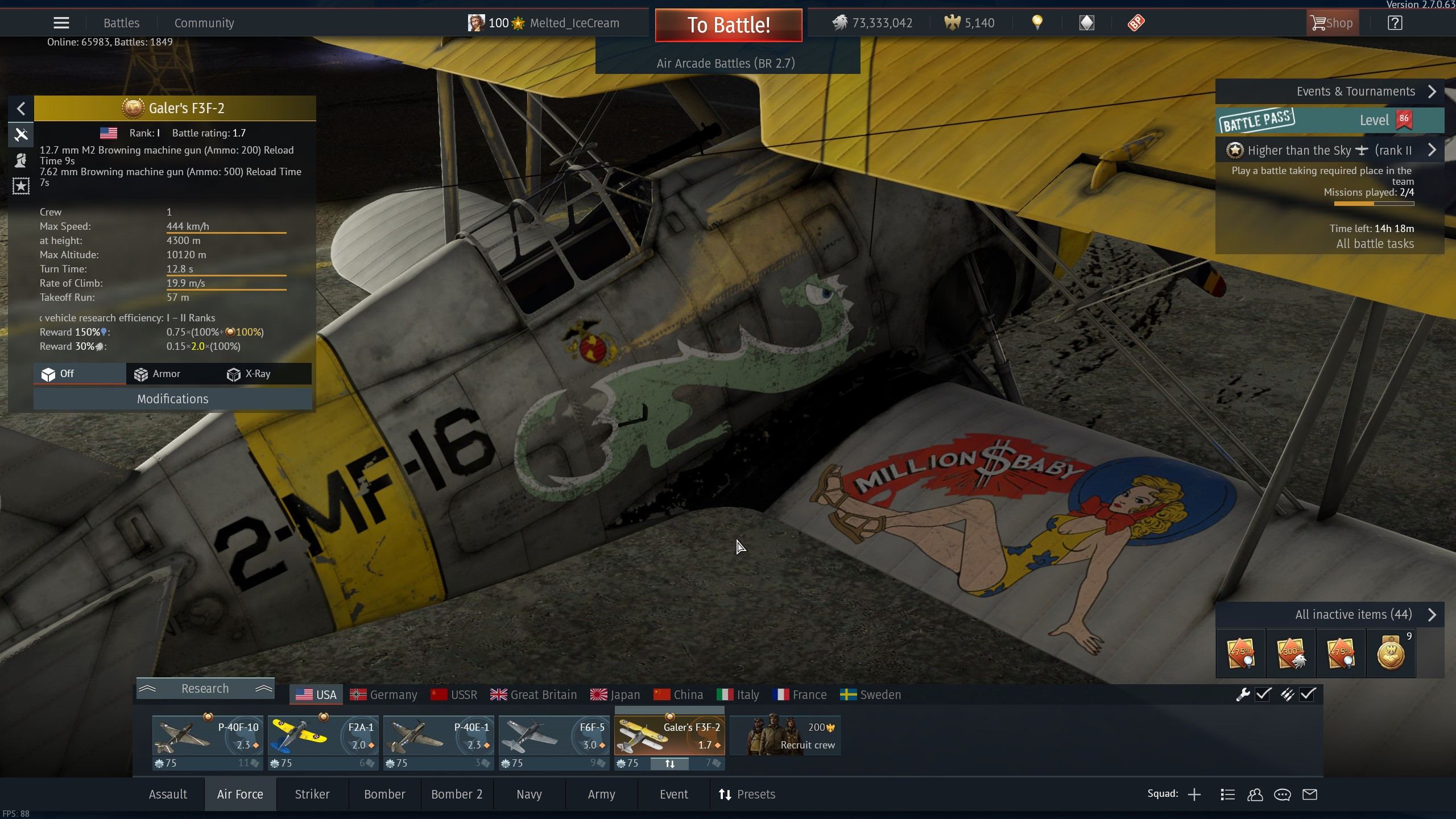The height and width of the screenshot is (819, 1456).
Task: Click the Missions played progress bar
Action: click(x=1374, y=204)
